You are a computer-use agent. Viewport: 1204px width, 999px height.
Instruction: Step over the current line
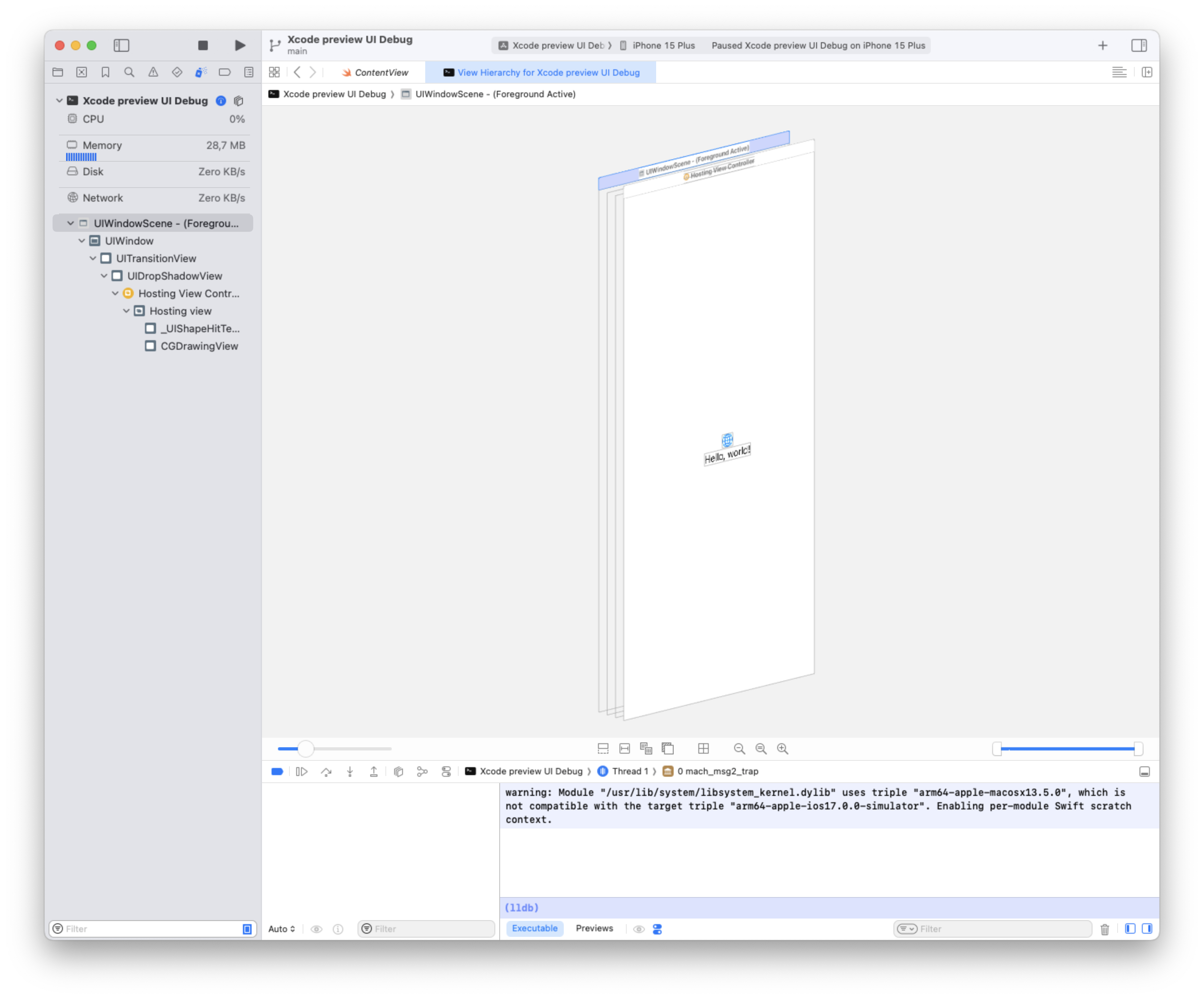326,772
